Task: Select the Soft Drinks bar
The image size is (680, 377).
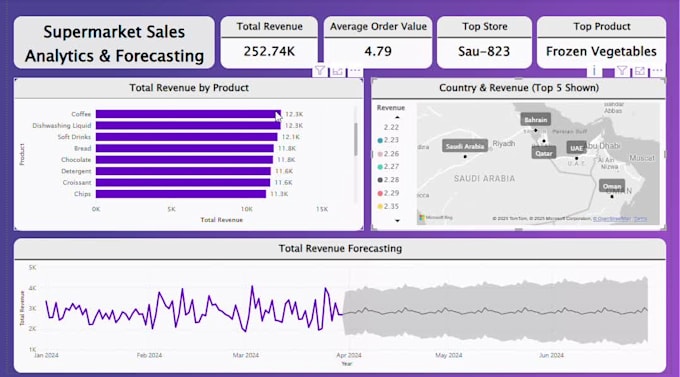Action: tap(186, 137)
